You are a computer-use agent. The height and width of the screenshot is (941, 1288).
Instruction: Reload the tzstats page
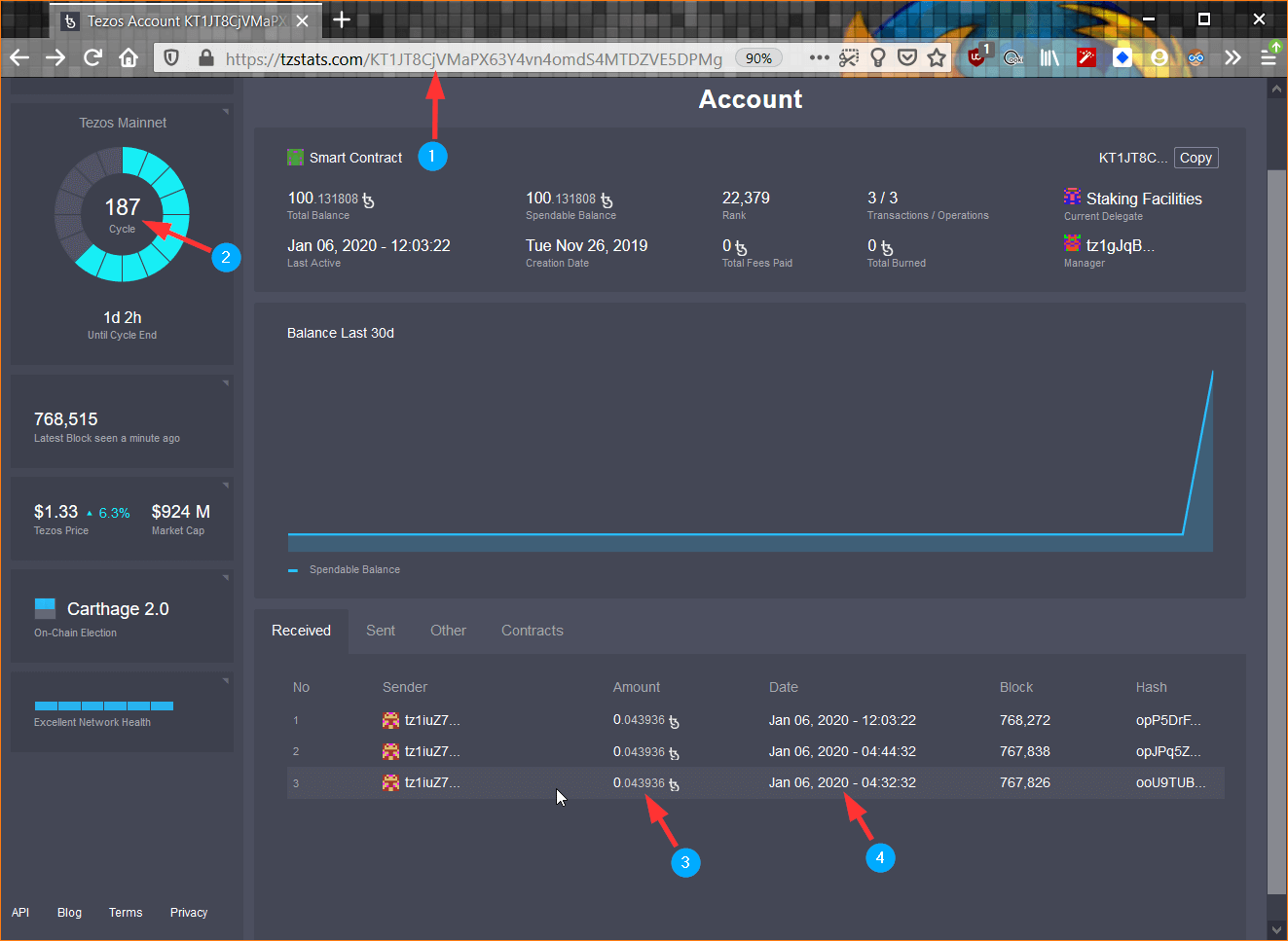[92, 58]
